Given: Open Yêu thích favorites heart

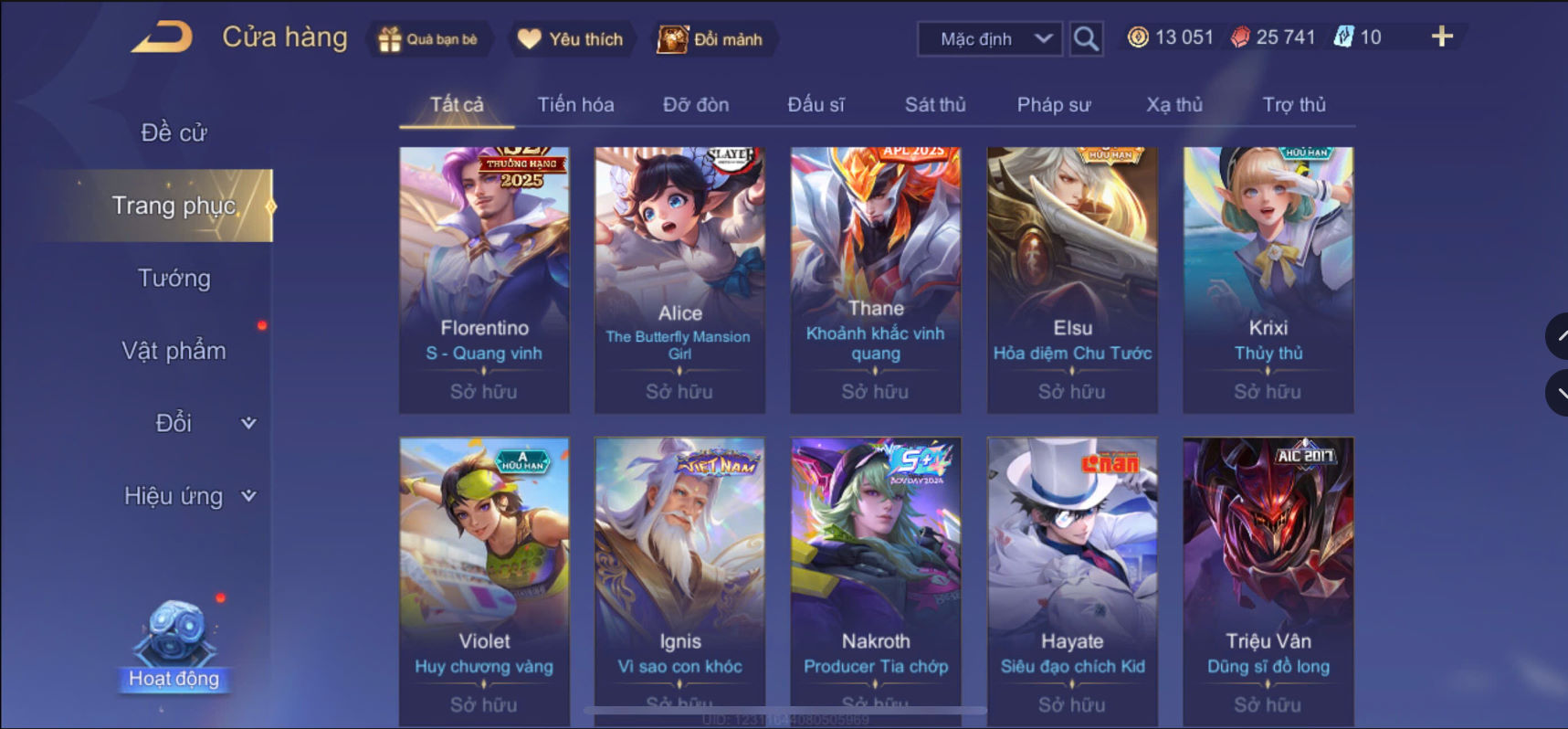Looking at the screenshot, I should 572,39.
